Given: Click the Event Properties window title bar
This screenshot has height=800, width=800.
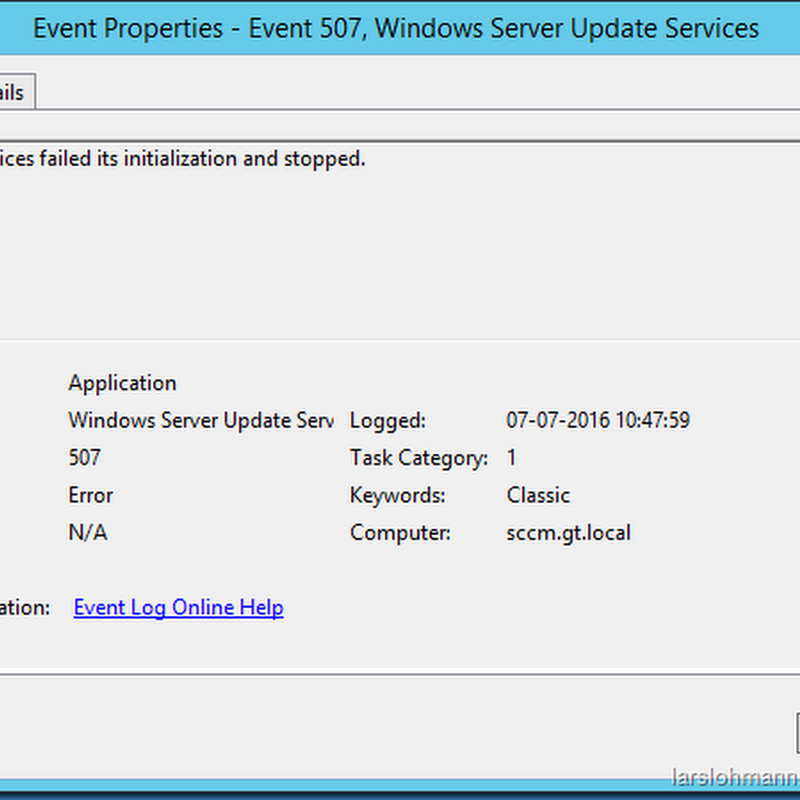Looking at the screenshot, I should pyautogui.click(x=400, y=28).
